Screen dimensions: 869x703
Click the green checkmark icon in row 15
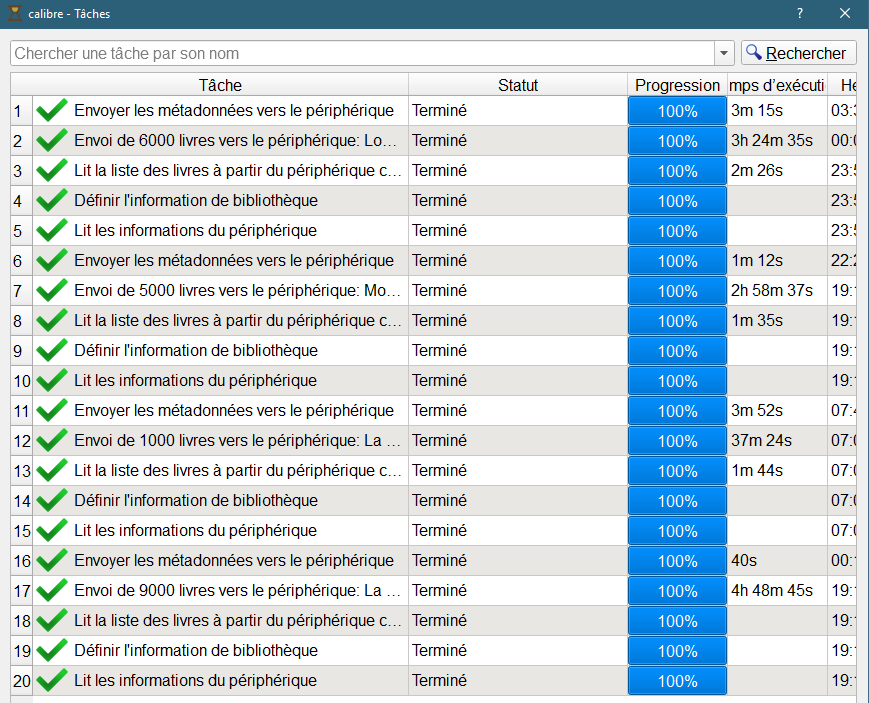pyautogui.click(x=52, y=530)
